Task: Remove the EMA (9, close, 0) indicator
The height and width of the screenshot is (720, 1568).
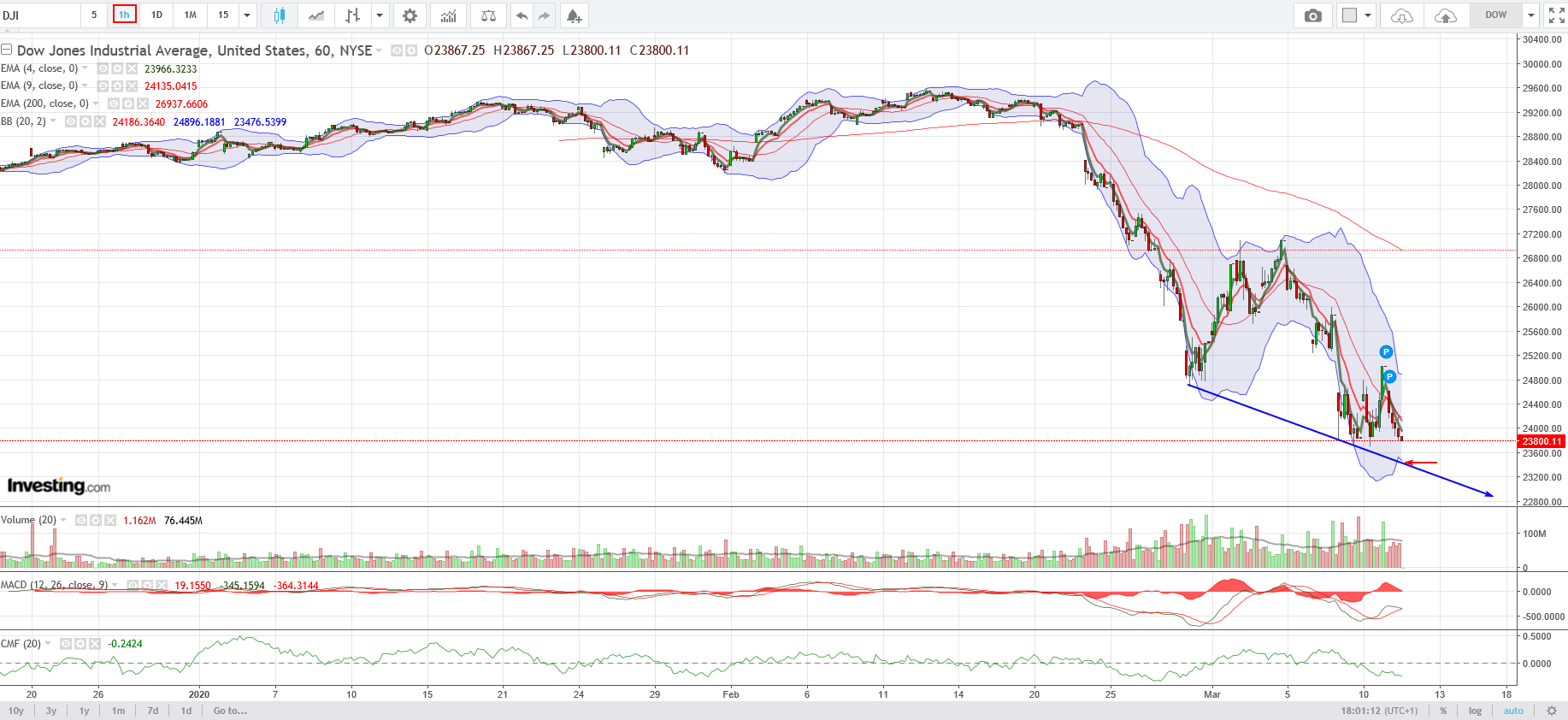Action: tap(132, 86)
